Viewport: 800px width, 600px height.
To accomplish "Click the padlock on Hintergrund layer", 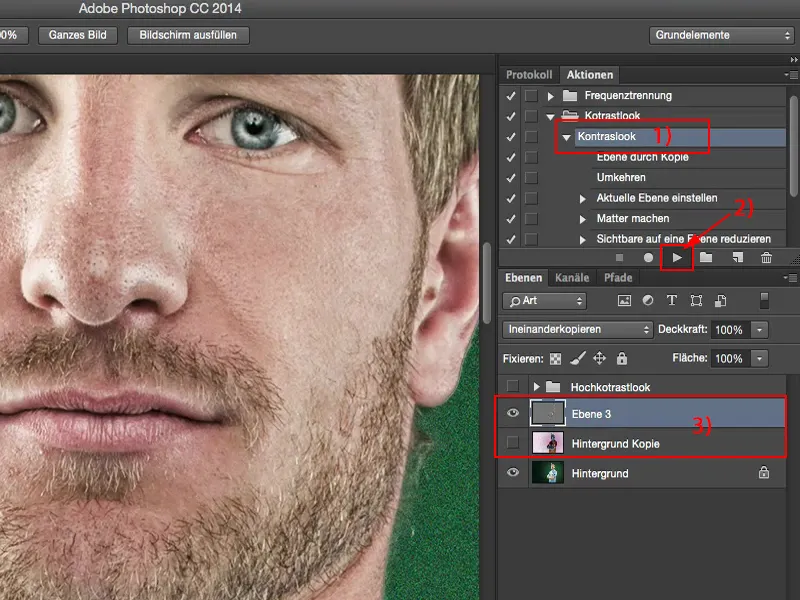I will tap(764, 472).
